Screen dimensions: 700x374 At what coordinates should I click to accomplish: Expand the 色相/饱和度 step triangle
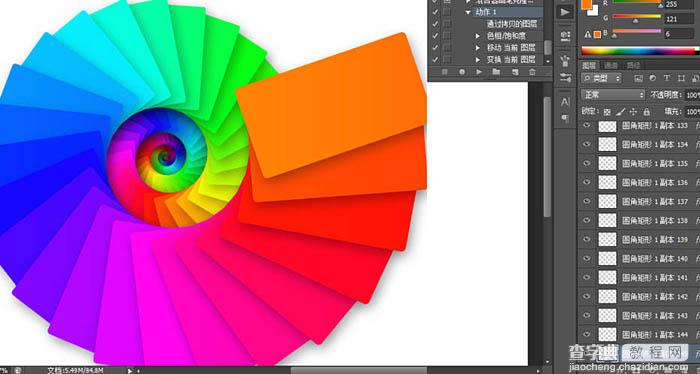tap(478, 36)
